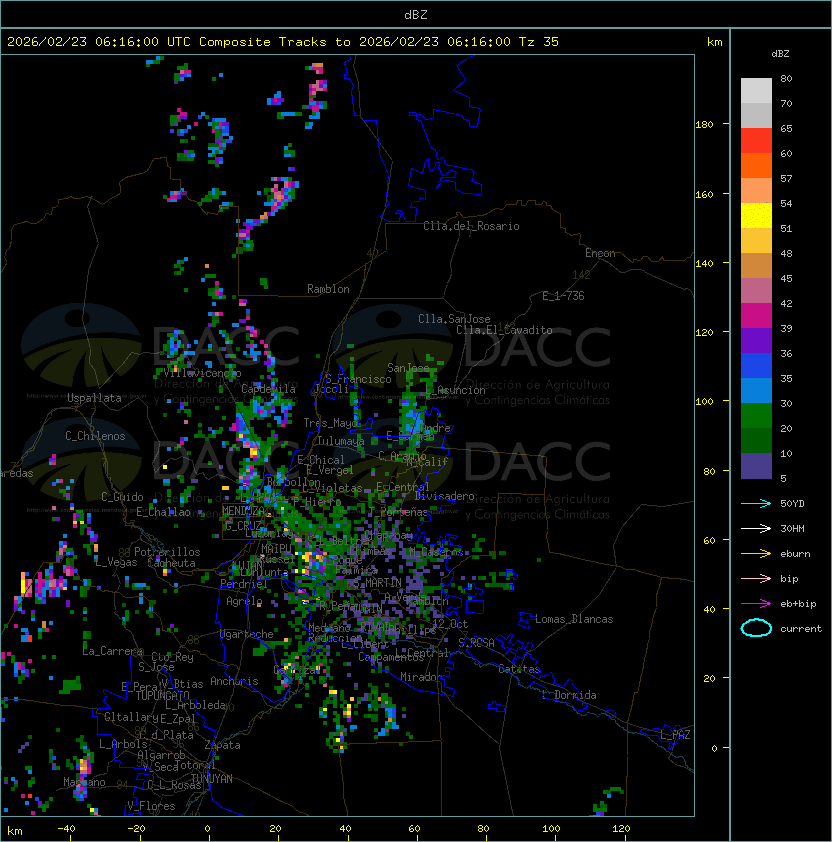Select the red 60-65 dBZ legend swatch
Viewport: 832px width, 842px height.
[756, 141]
